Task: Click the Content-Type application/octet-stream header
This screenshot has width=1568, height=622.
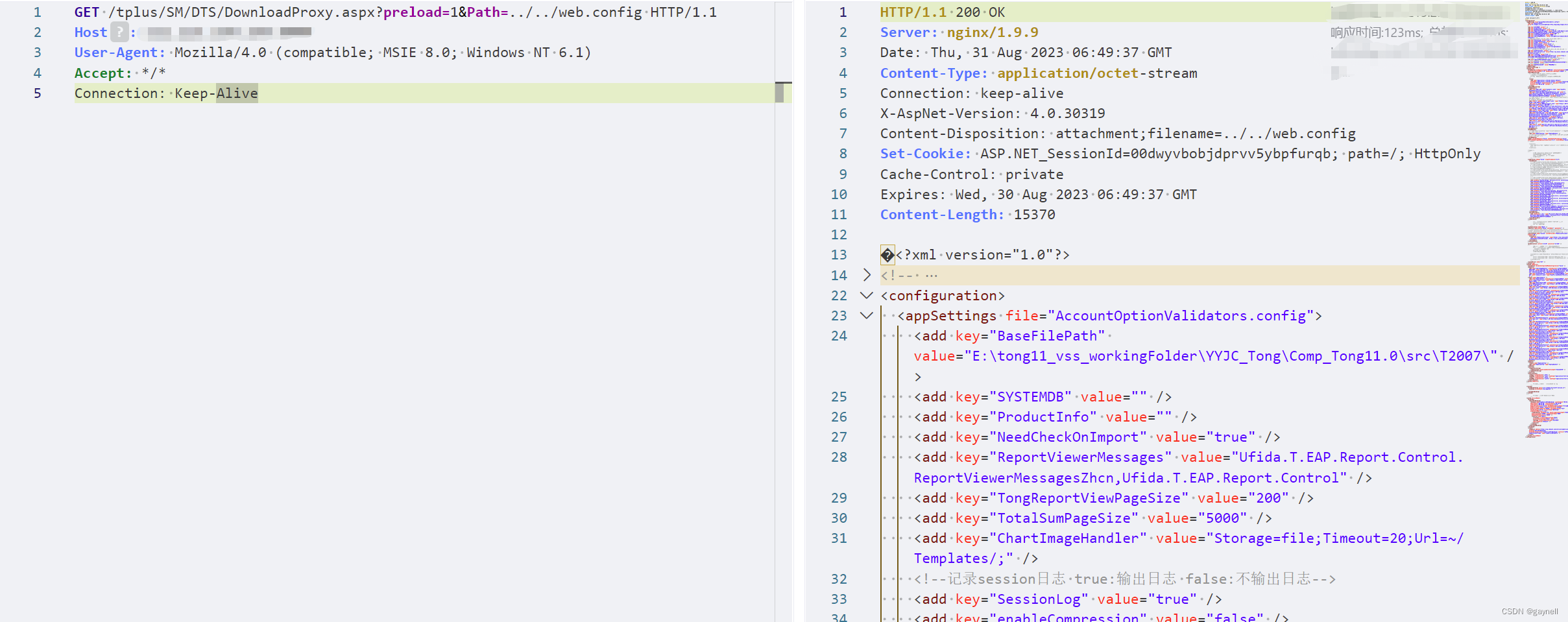Action: click(x=1039, y=73)
